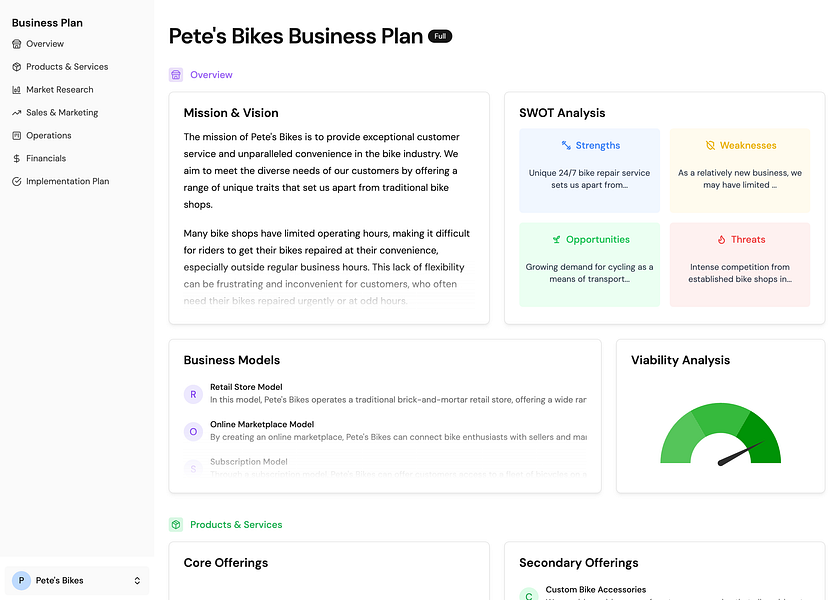Screen dimensions: 839x600
Task: Click the Implementation Plan checkmark icon
Action: pos(15,181)
